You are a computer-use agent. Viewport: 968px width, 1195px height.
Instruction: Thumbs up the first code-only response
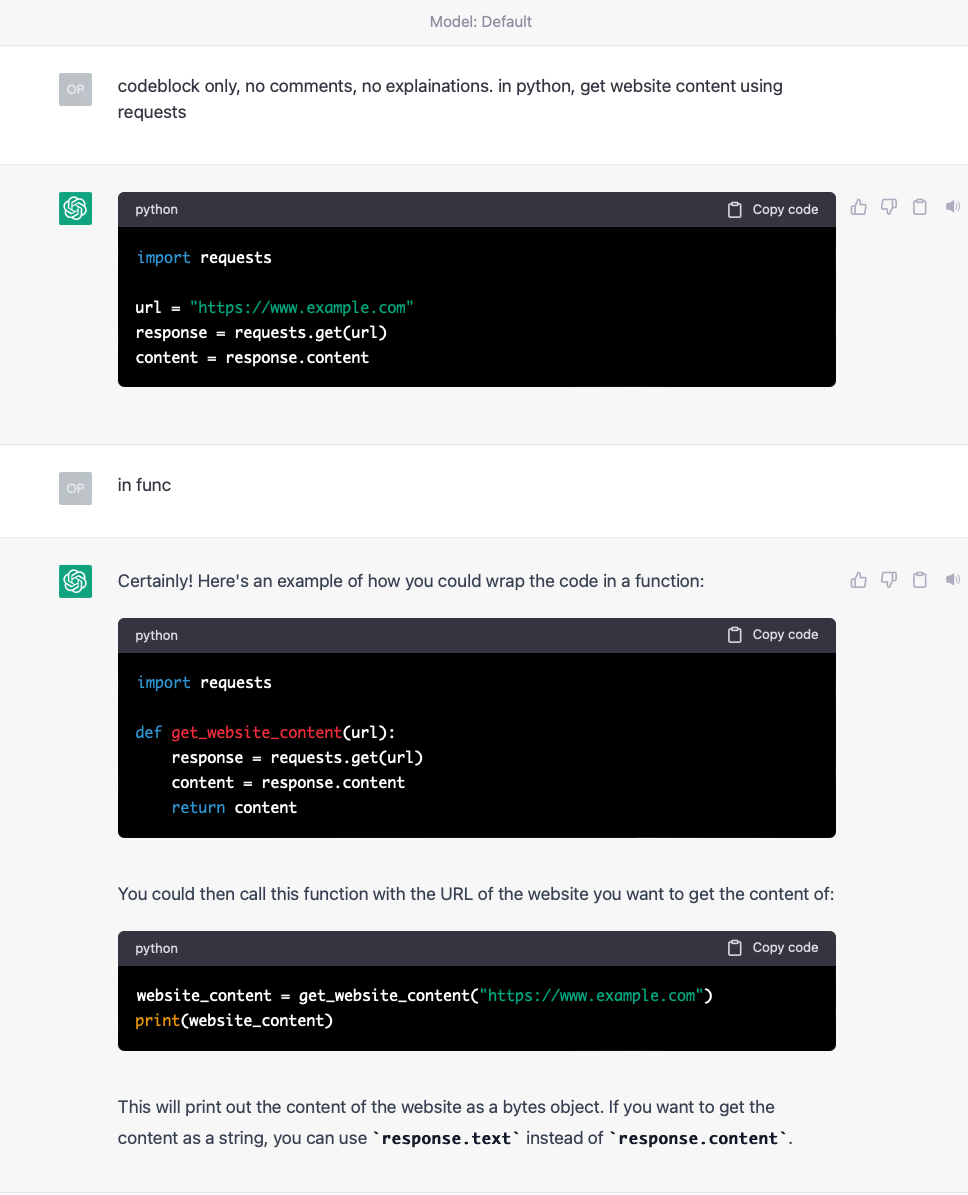(858, 207)
